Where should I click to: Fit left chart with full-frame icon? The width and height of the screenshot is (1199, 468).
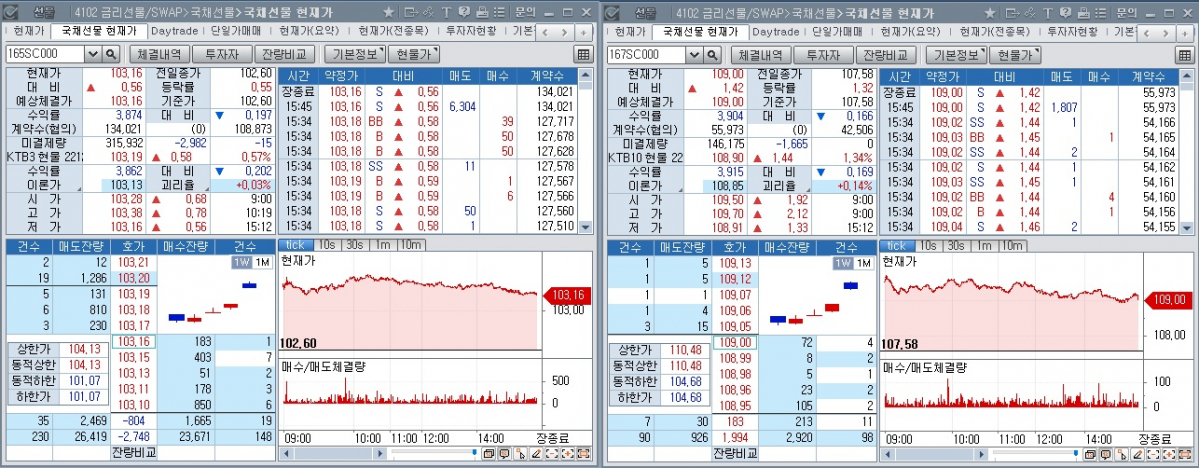point(584,454)
